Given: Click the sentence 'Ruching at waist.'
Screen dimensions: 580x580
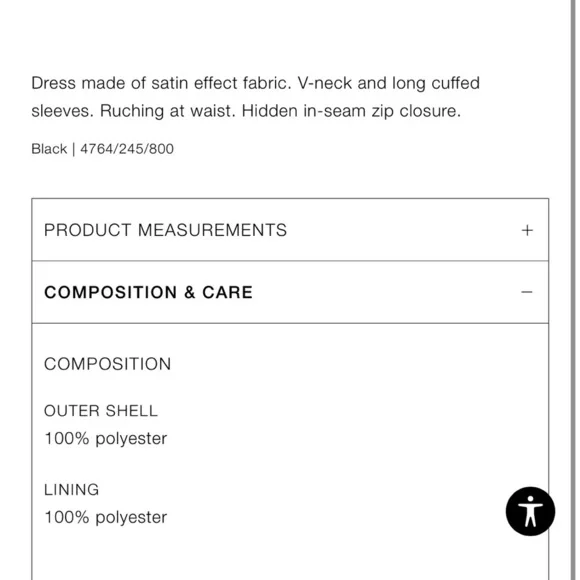Looking at the screenshot, I should [x=168, y=111].
